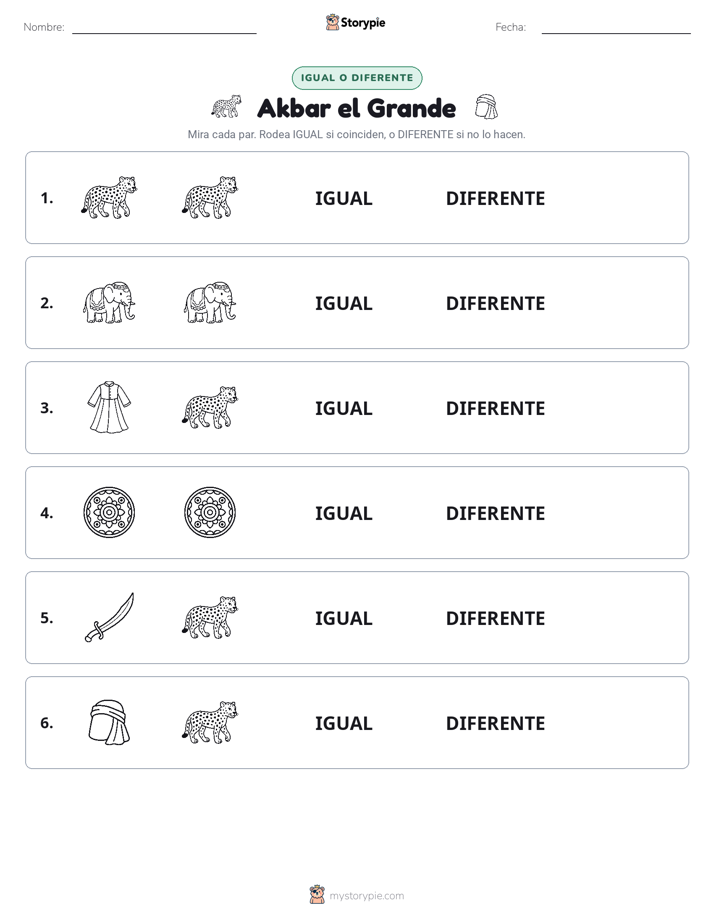Click the IGUAL O DIFERENTE badge
The height and width of the screenshot is (924, 714).
[x=357, y=78]
